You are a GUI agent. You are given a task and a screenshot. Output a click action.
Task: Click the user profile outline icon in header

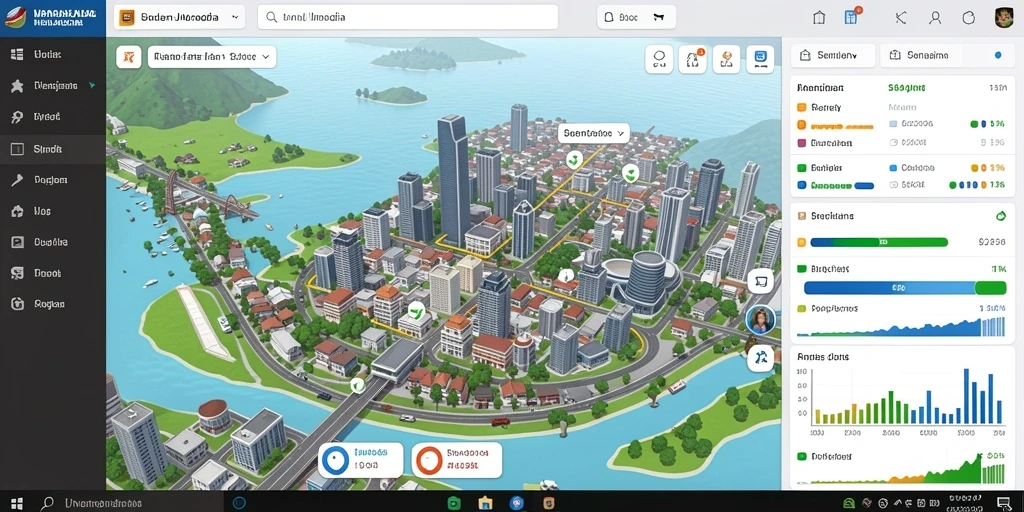935,18
